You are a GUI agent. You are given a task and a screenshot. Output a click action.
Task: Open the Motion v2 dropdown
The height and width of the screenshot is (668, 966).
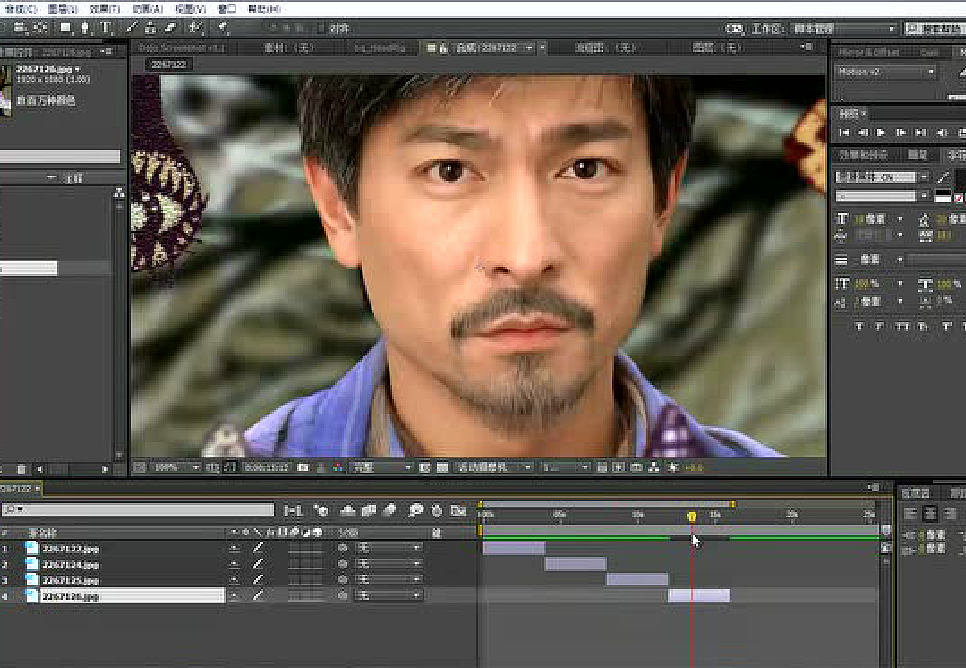[885, 72]
